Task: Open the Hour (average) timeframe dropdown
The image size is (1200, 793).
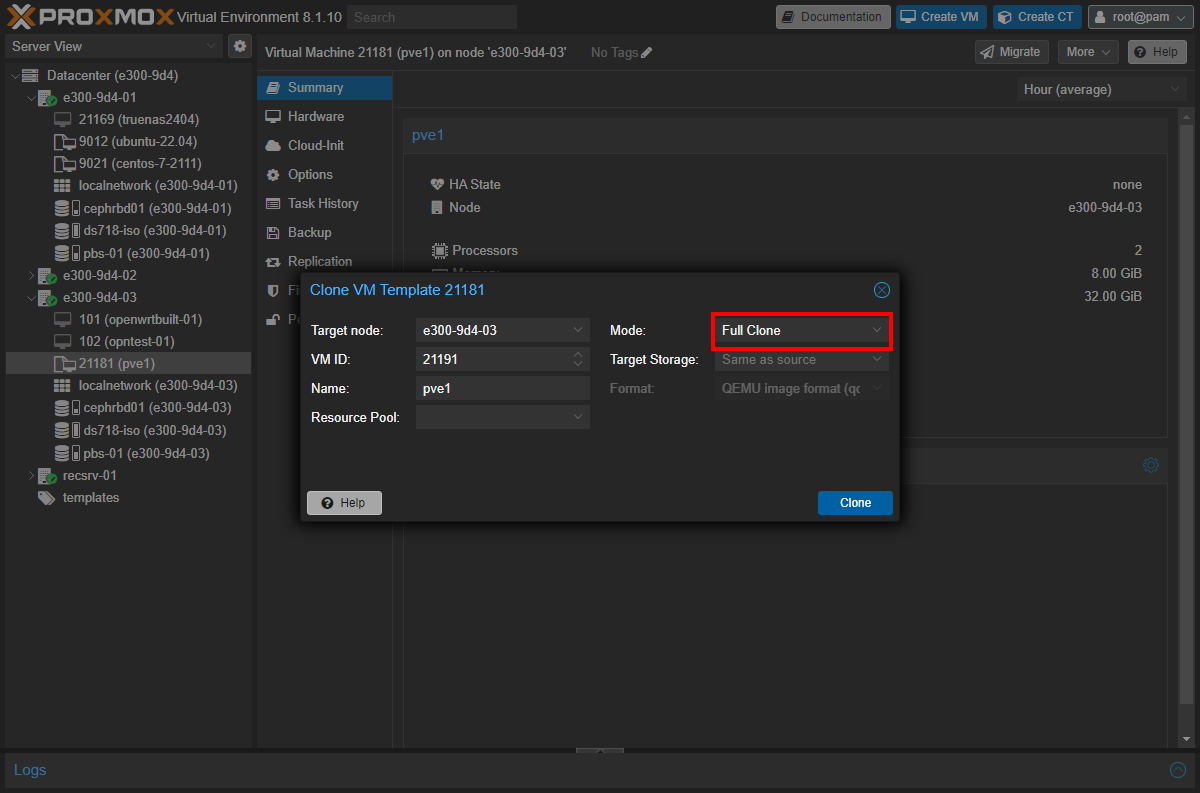Action: click(x=1101, y=89)
